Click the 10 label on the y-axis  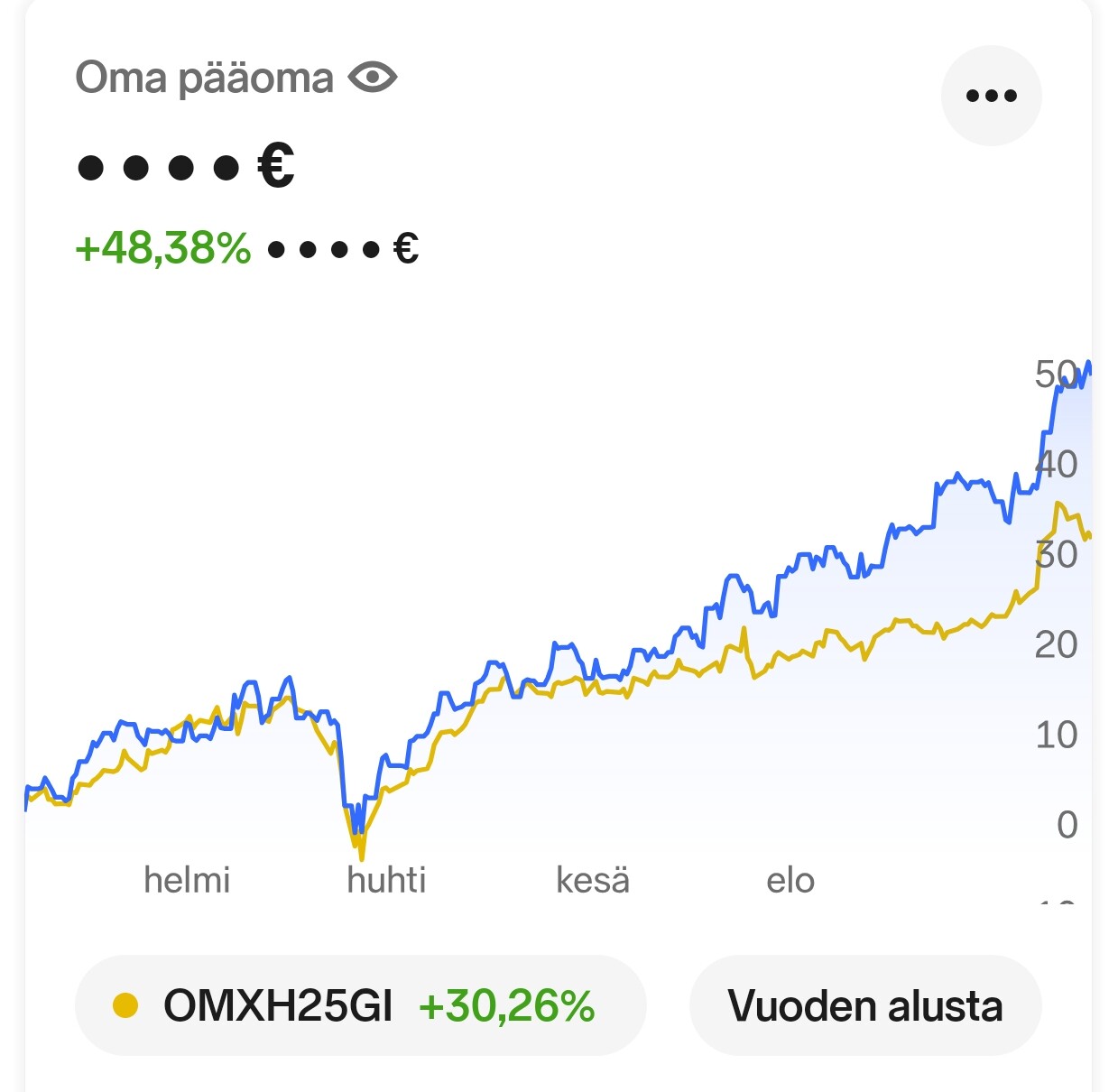tap(1056, 735)
